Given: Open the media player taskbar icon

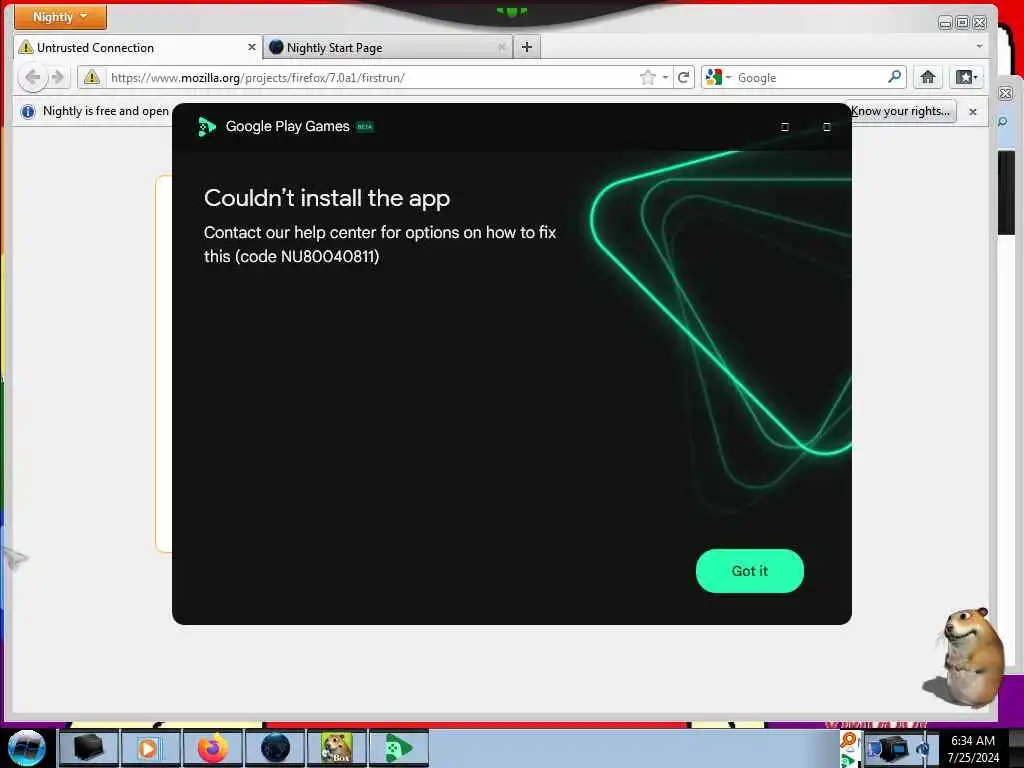Looking at the screenshot, I should pyautogui.click(x=150, y=748).
